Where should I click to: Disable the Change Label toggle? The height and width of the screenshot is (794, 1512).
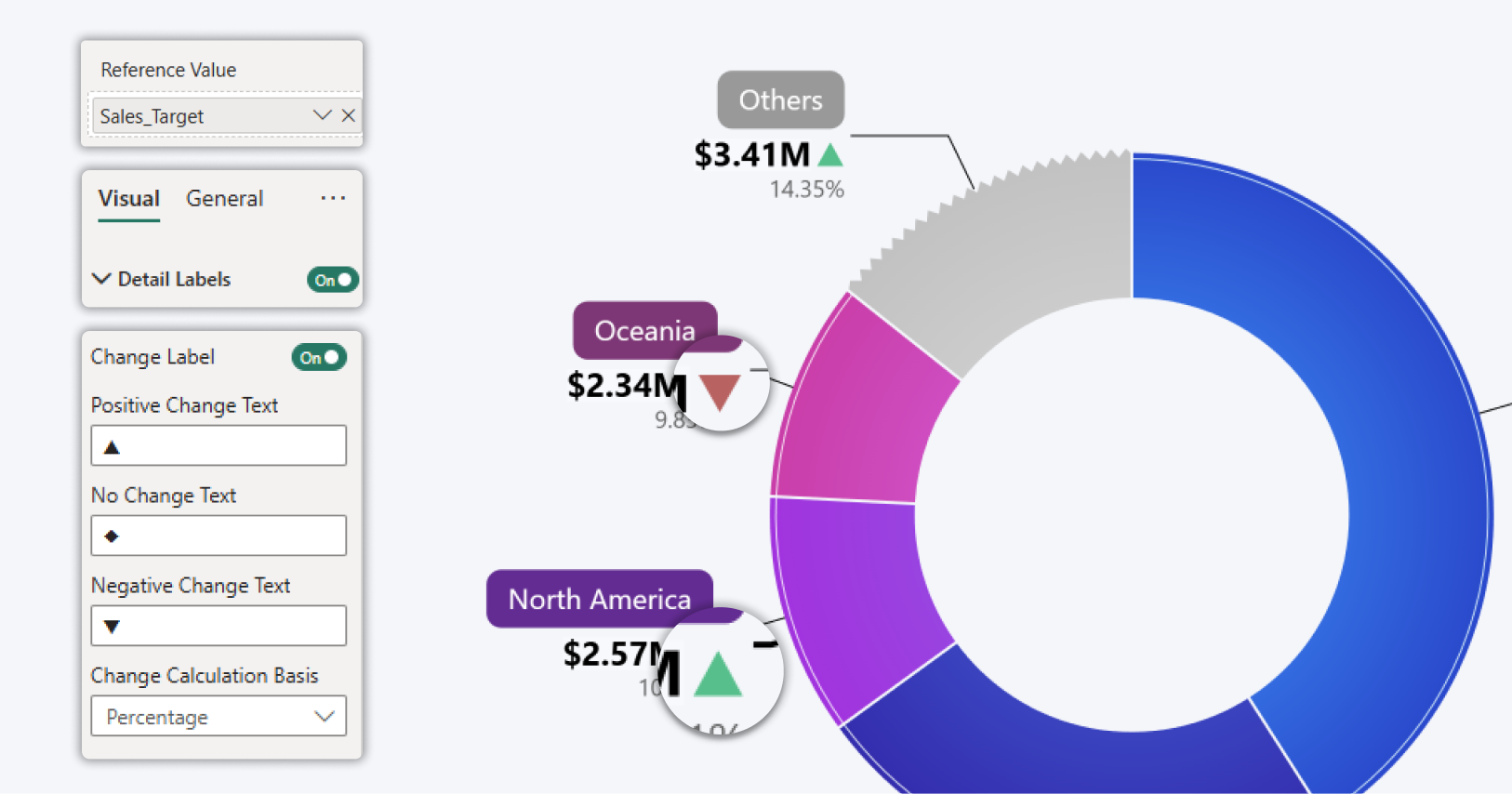[x=319, y=357]
